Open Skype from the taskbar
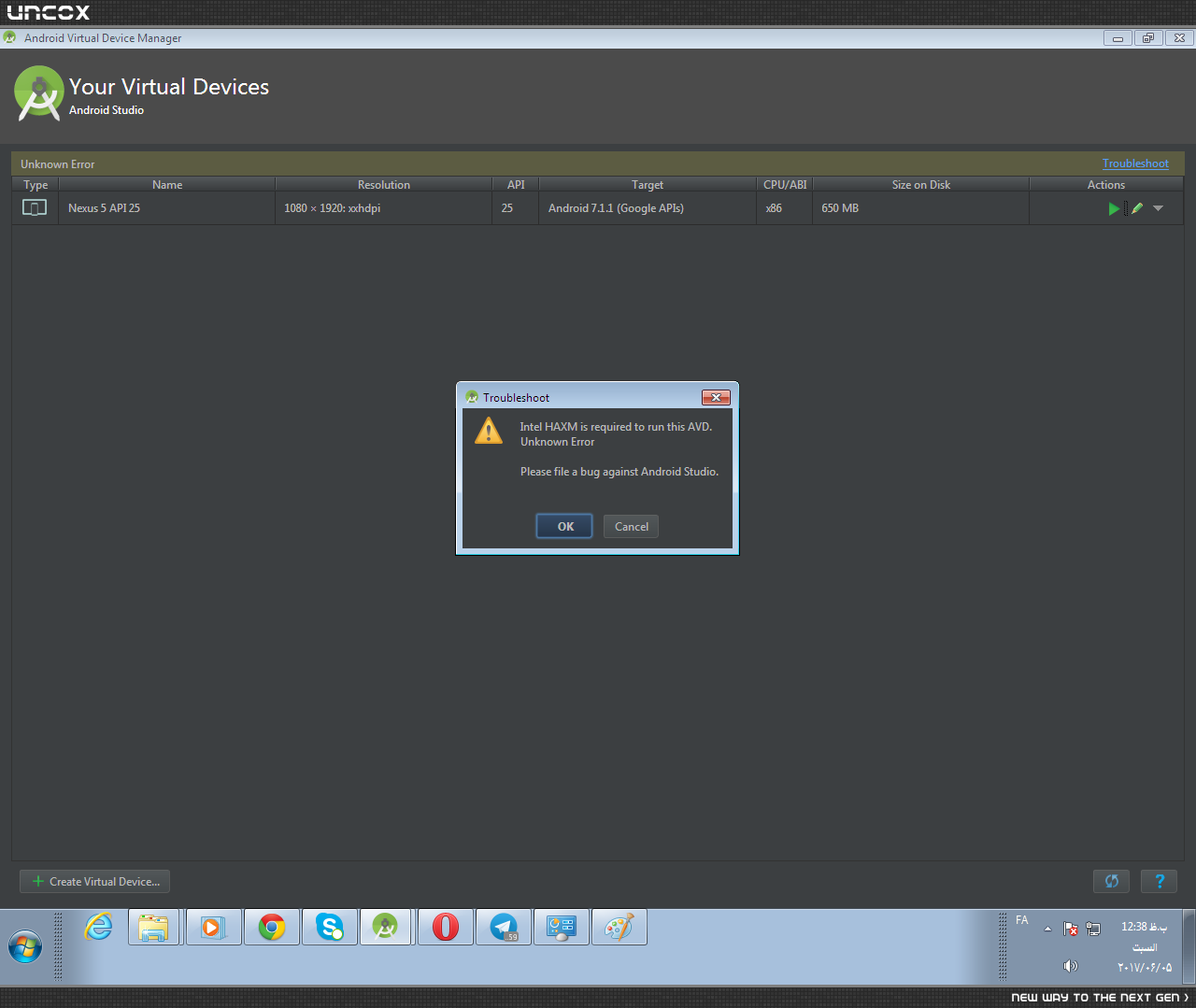1196x1008 pixels. [x=330, y=928]
